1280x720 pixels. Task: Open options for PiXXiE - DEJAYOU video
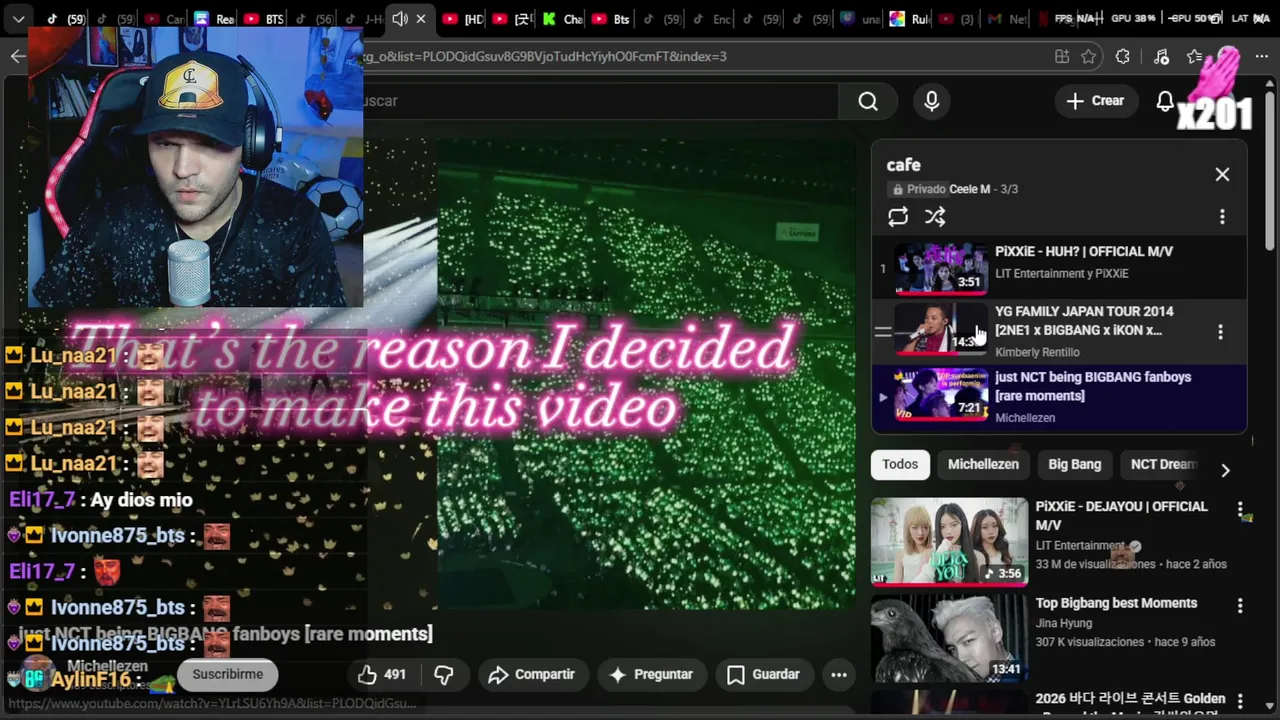(1240, 509)
